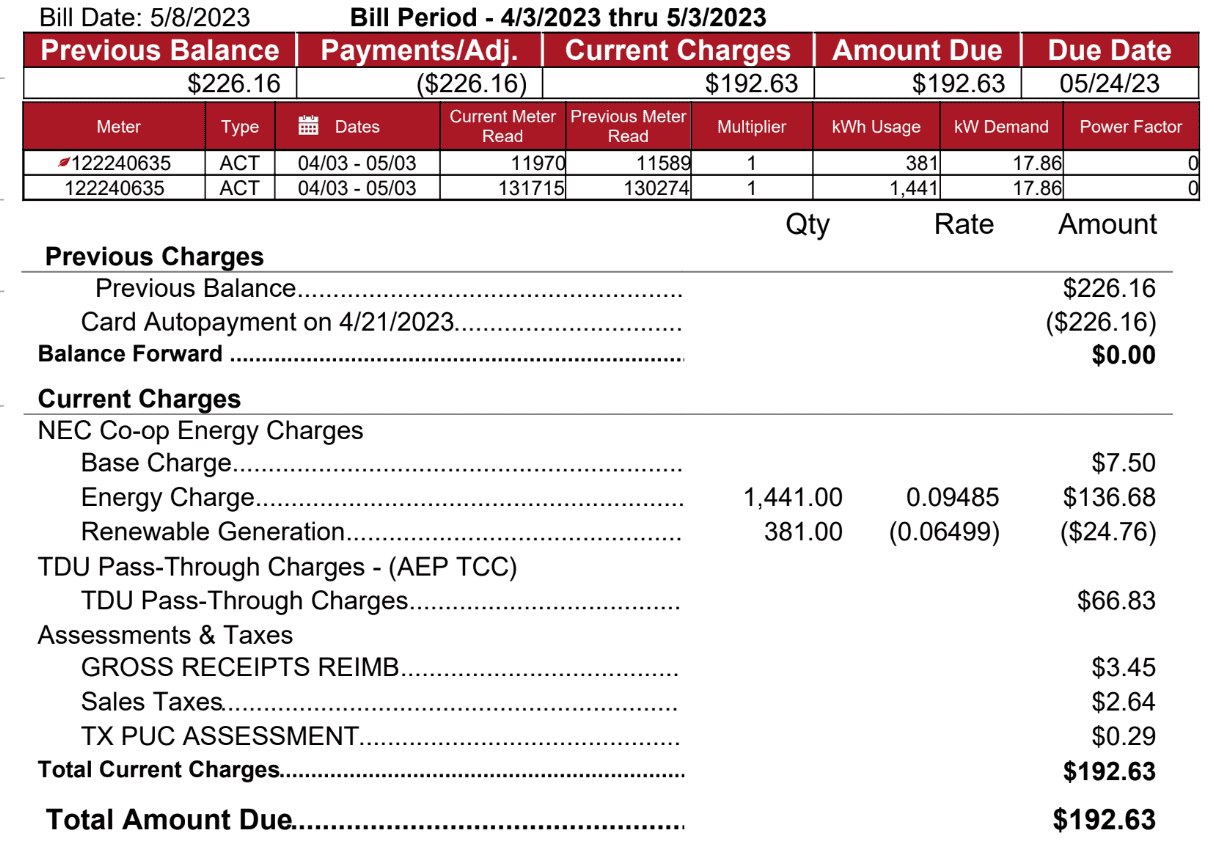Select the Power Factor column header
This screenshot has height=868, width=1214.
(1130, 127)
